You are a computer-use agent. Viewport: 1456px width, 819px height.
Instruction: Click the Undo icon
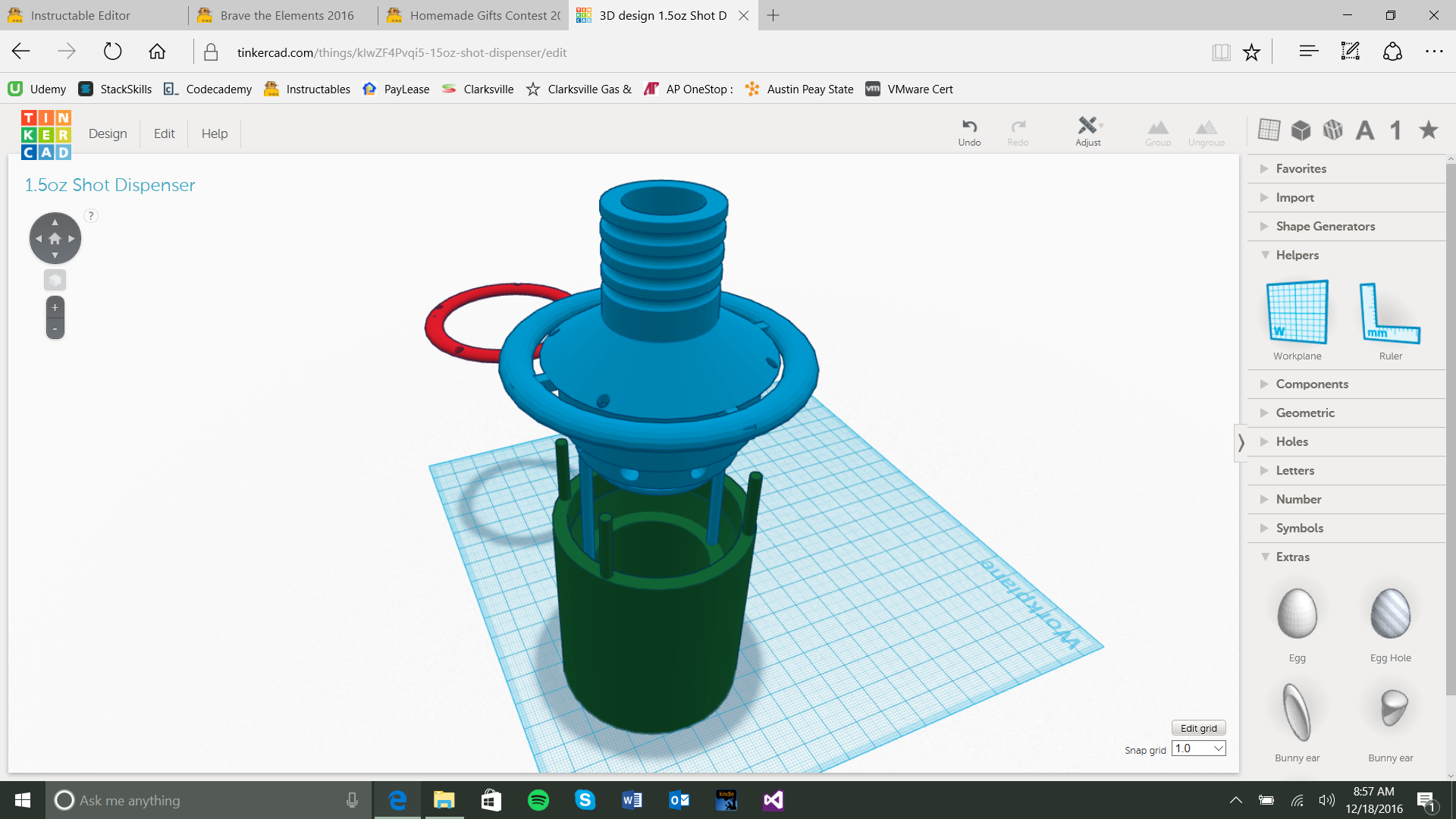coord(969,132)
